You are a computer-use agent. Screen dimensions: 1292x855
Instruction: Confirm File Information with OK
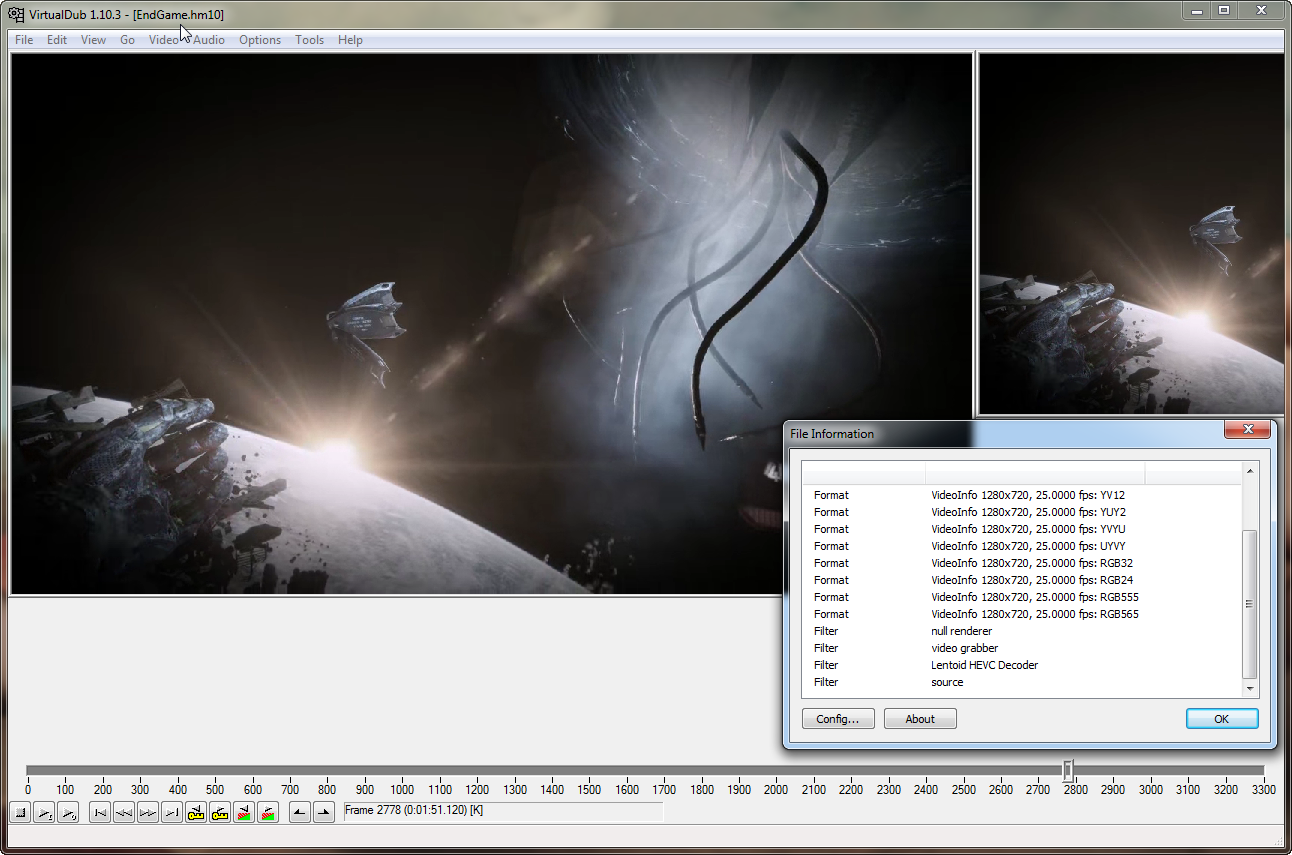(1221, 719)
